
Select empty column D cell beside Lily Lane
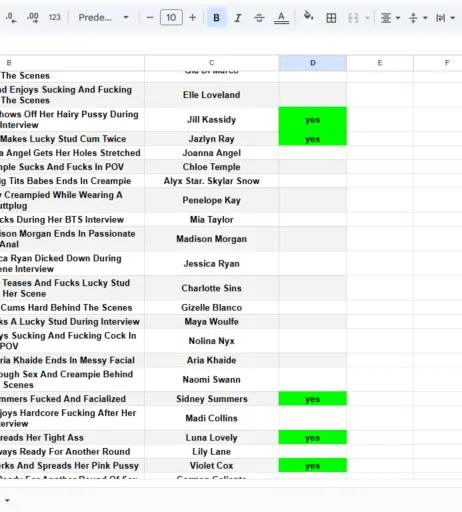[313, 451]
